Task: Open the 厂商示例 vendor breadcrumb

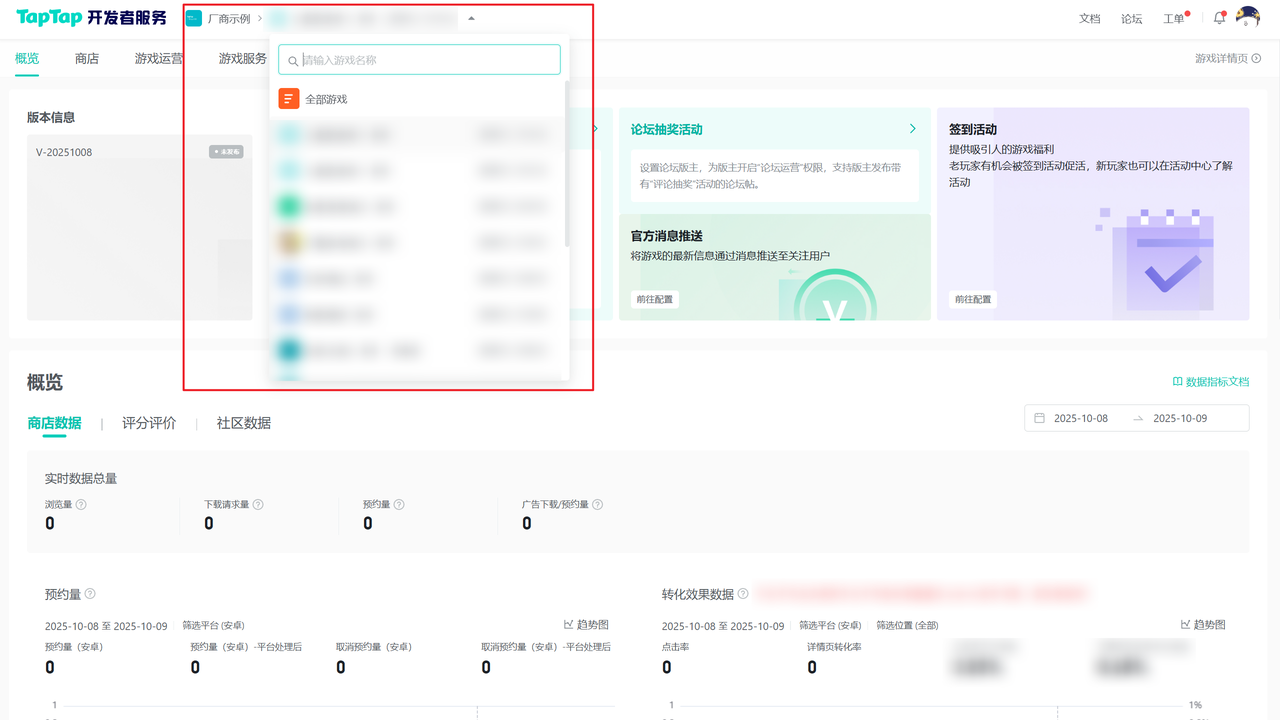Action: pyautogui.click(x=228, y=19)
